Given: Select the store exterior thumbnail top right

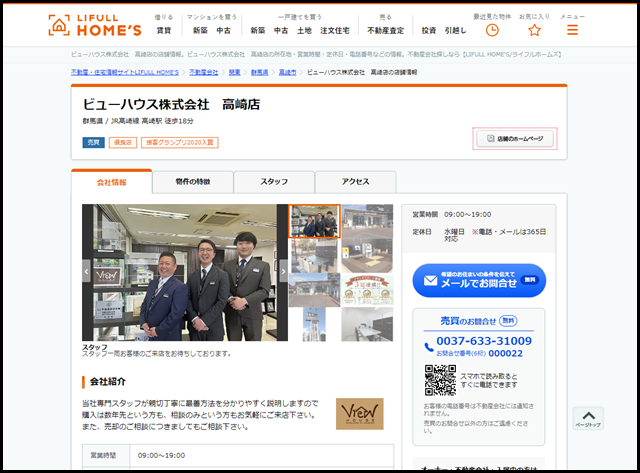Looking at the screenshot, I should tap(367, 221).
